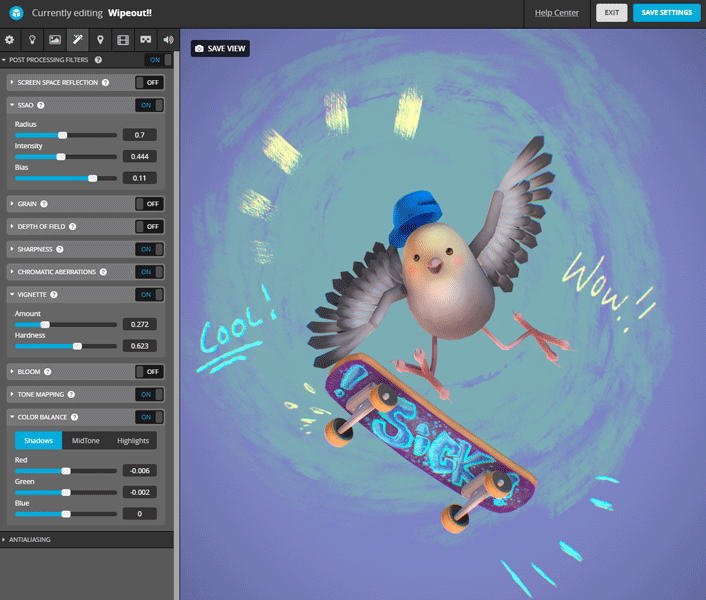Open the VR headset settings tab
Image resolution: width=706 pixels, height=600 pixels.
(145, 40)
